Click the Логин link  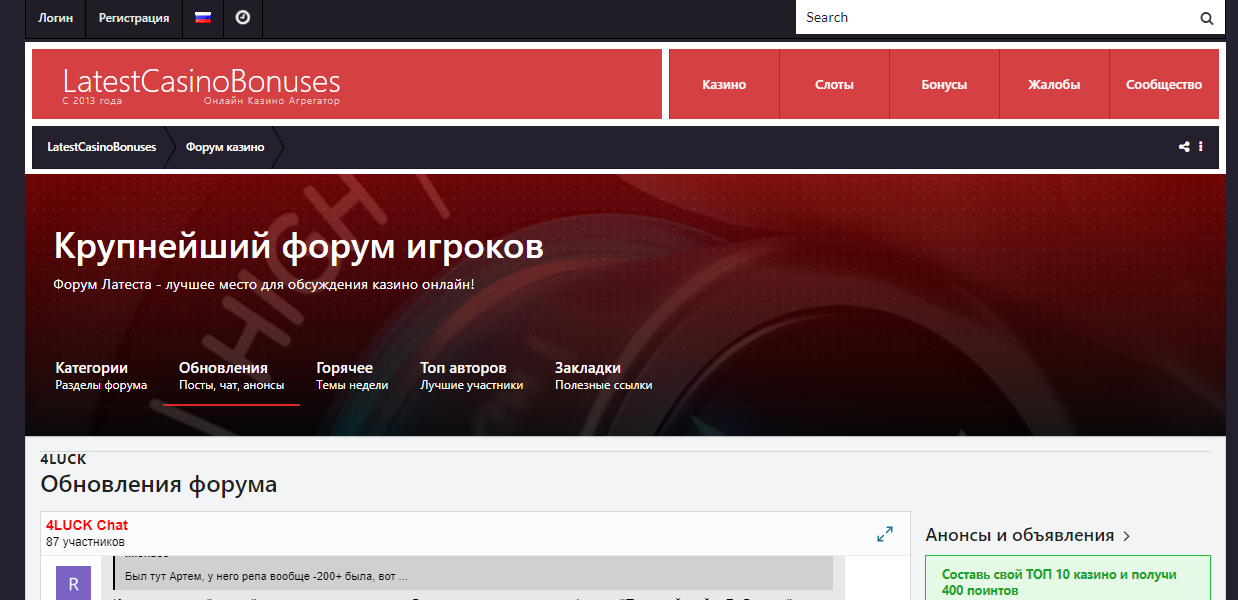tap(55, 18)
